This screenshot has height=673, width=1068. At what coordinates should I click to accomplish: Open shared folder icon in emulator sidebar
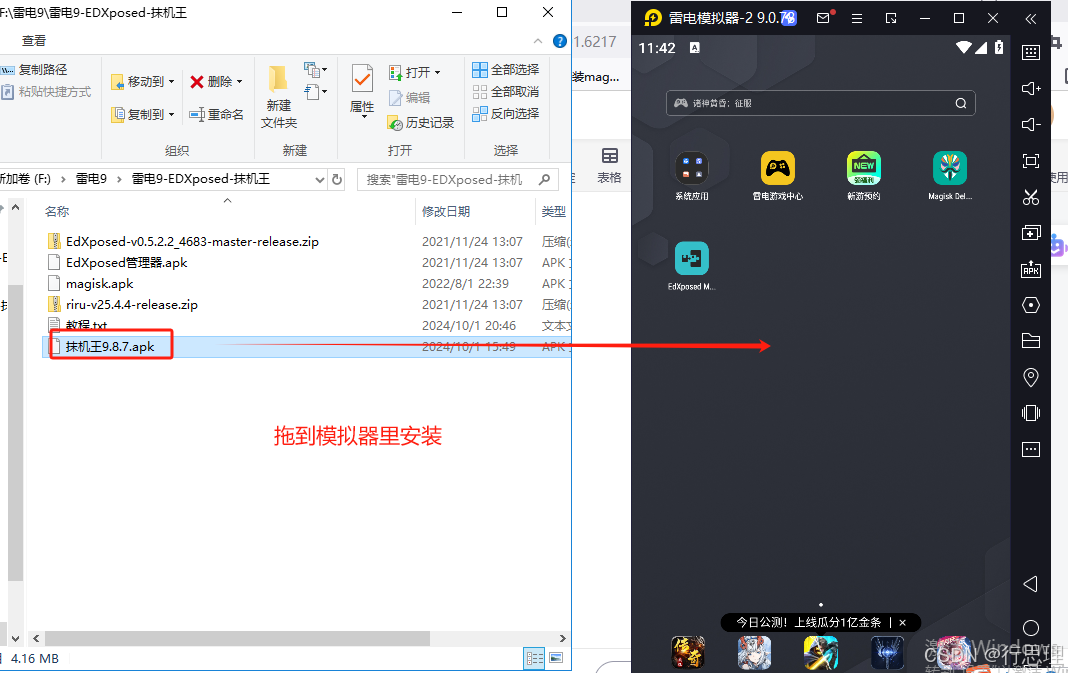pyautogui.click(x=1031, y=341)
